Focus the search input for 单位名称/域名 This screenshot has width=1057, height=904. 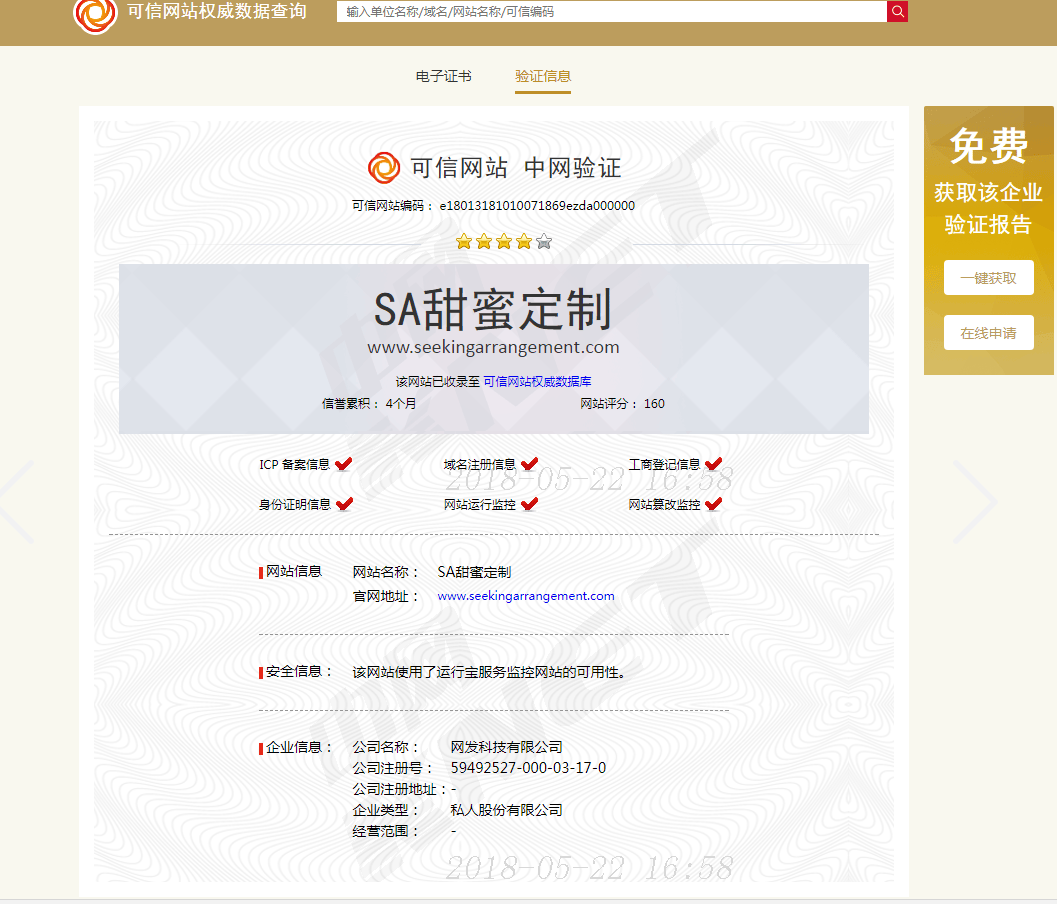pyautogui.click(x=611, y=11)
